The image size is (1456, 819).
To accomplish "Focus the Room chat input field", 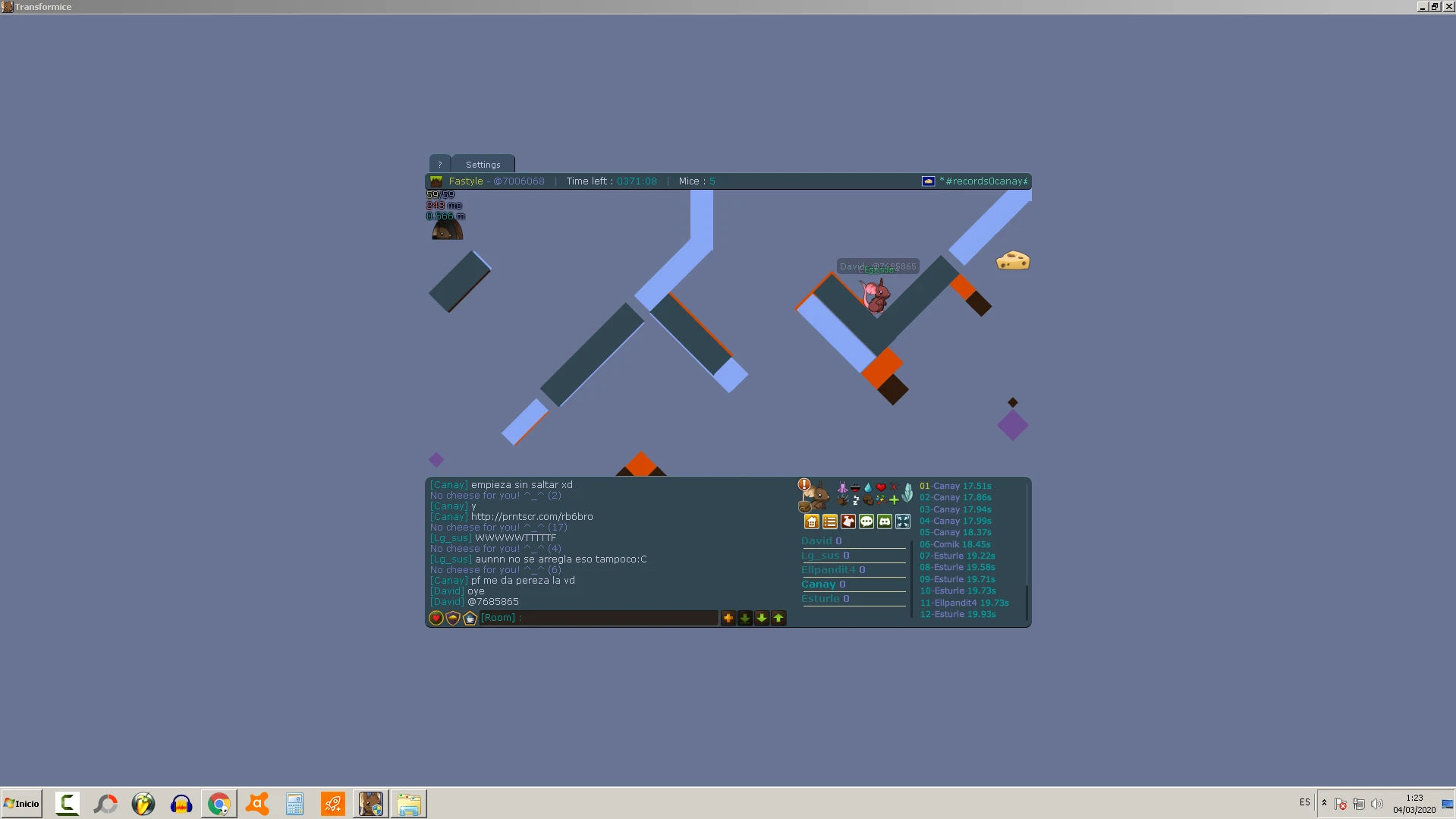I will [x=599, y=618].
